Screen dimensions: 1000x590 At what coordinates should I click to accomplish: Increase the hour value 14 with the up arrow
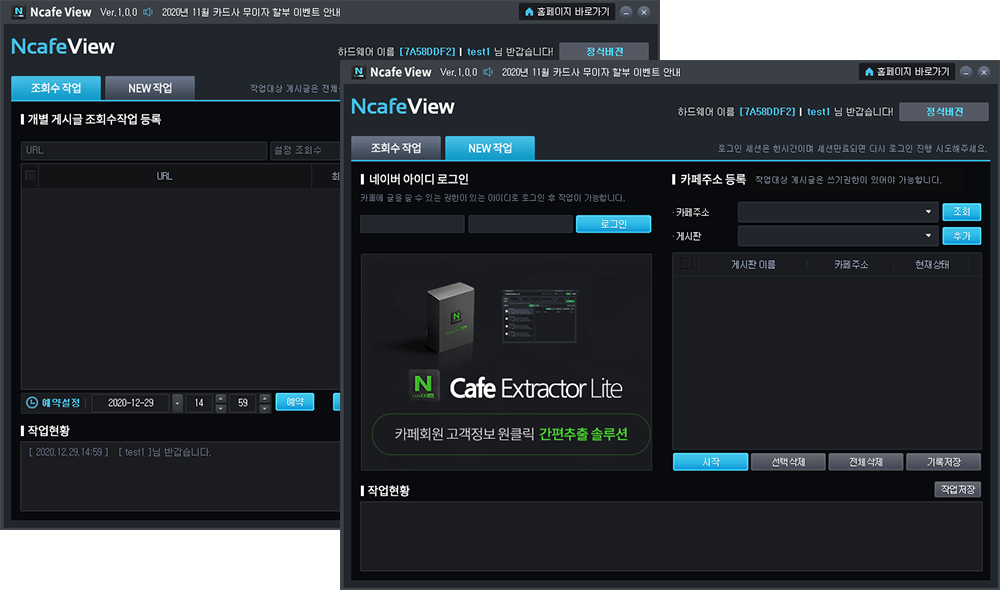(221, 399)
